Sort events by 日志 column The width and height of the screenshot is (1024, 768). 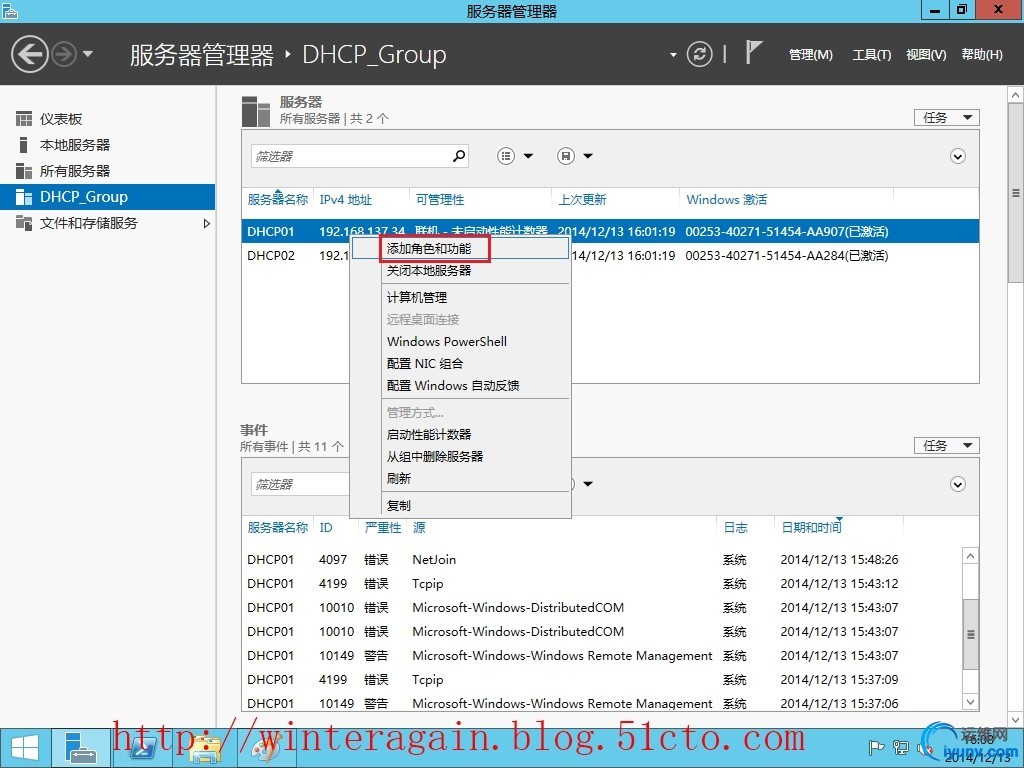(735, 528)
